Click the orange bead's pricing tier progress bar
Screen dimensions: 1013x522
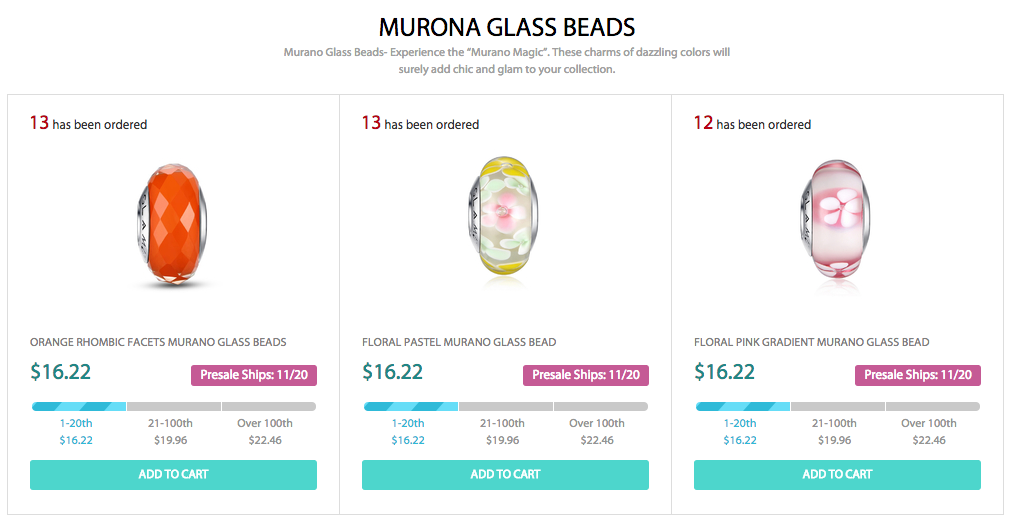pos(173,407)
